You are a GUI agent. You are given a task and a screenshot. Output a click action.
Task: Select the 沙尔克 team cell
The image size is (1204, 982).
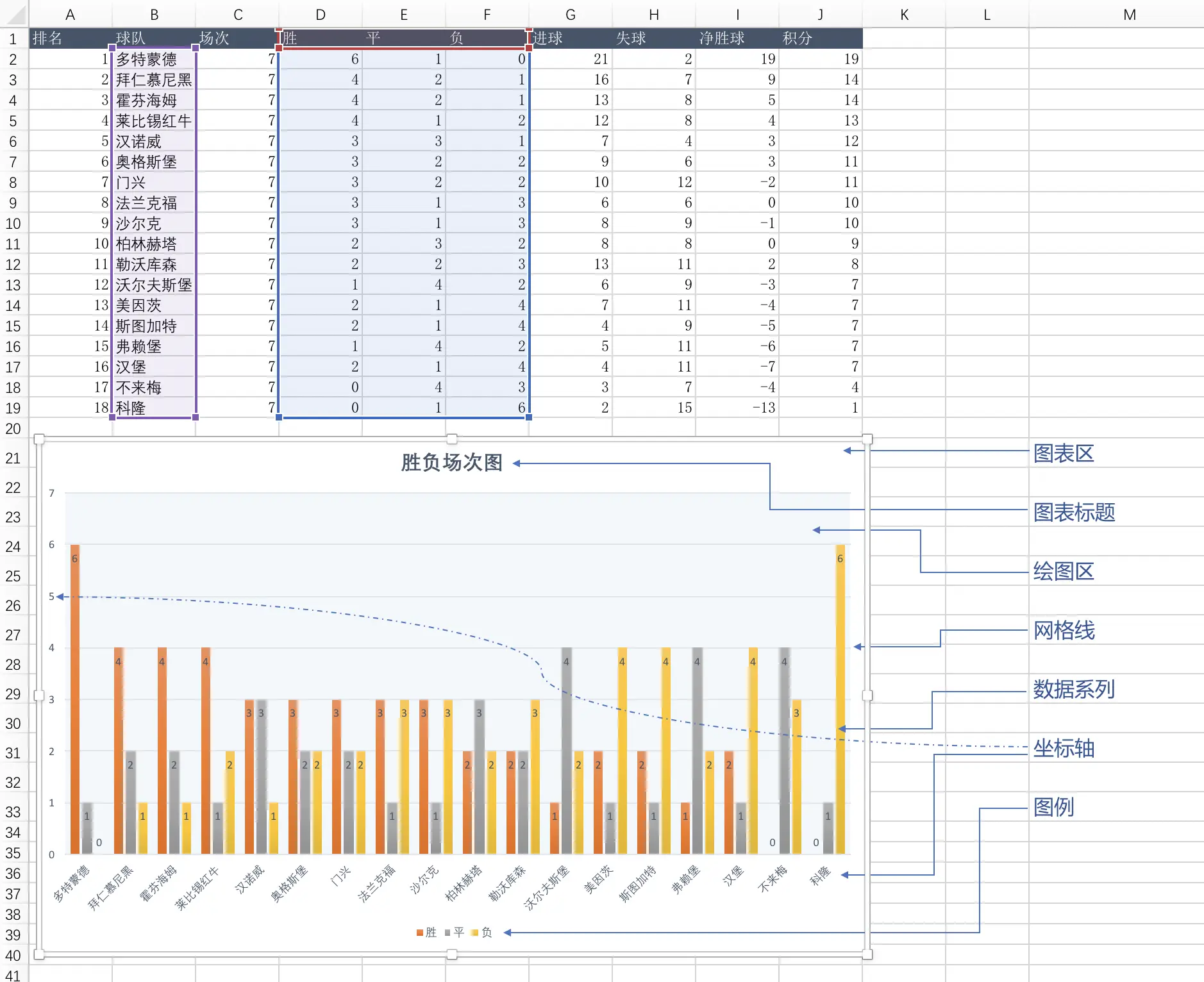coord(154,223)
